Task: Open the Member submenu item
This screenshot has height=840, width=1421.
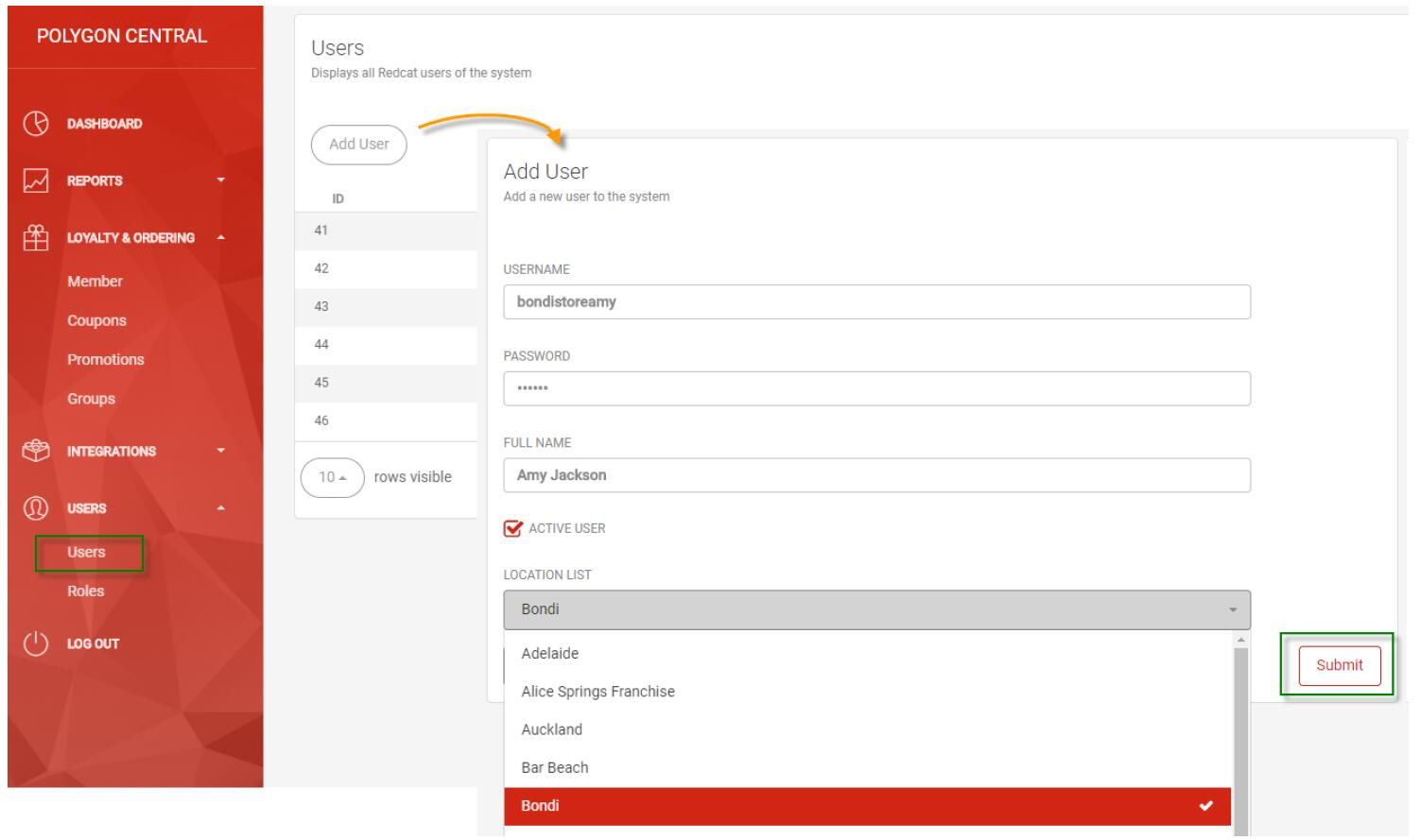Action: click(95, 282)
